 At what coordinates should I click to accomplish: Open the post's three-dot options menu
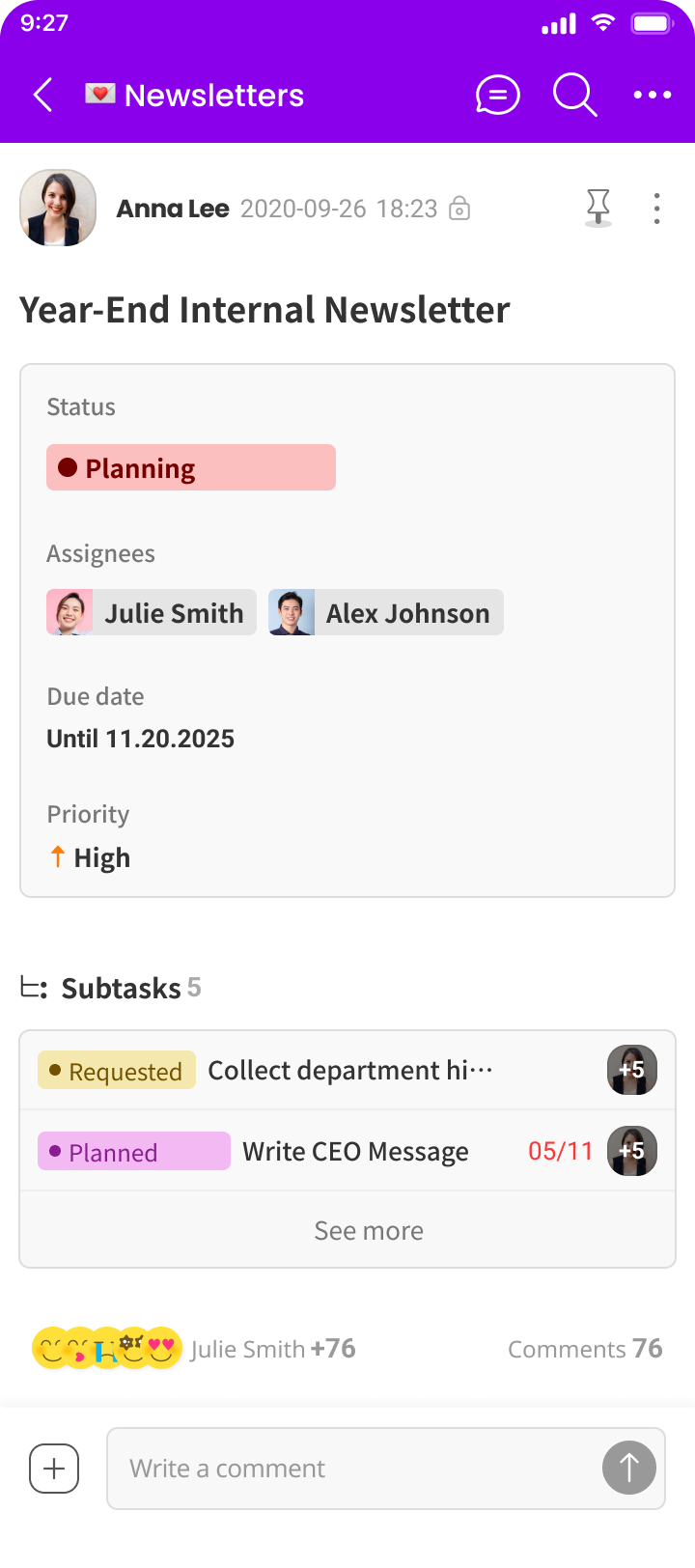tap(656, 207)
